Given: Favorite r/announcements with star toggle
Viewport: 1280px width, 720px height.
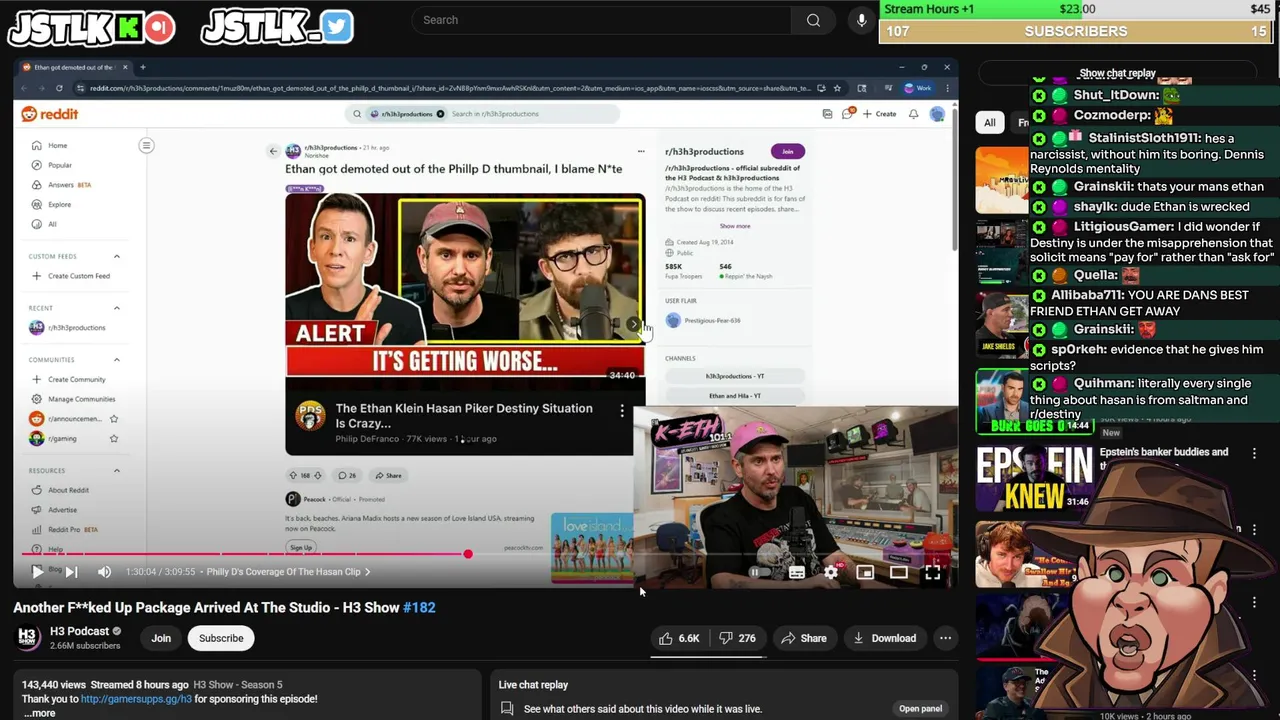Looking at the screenshot, I should tap(114, 419).
